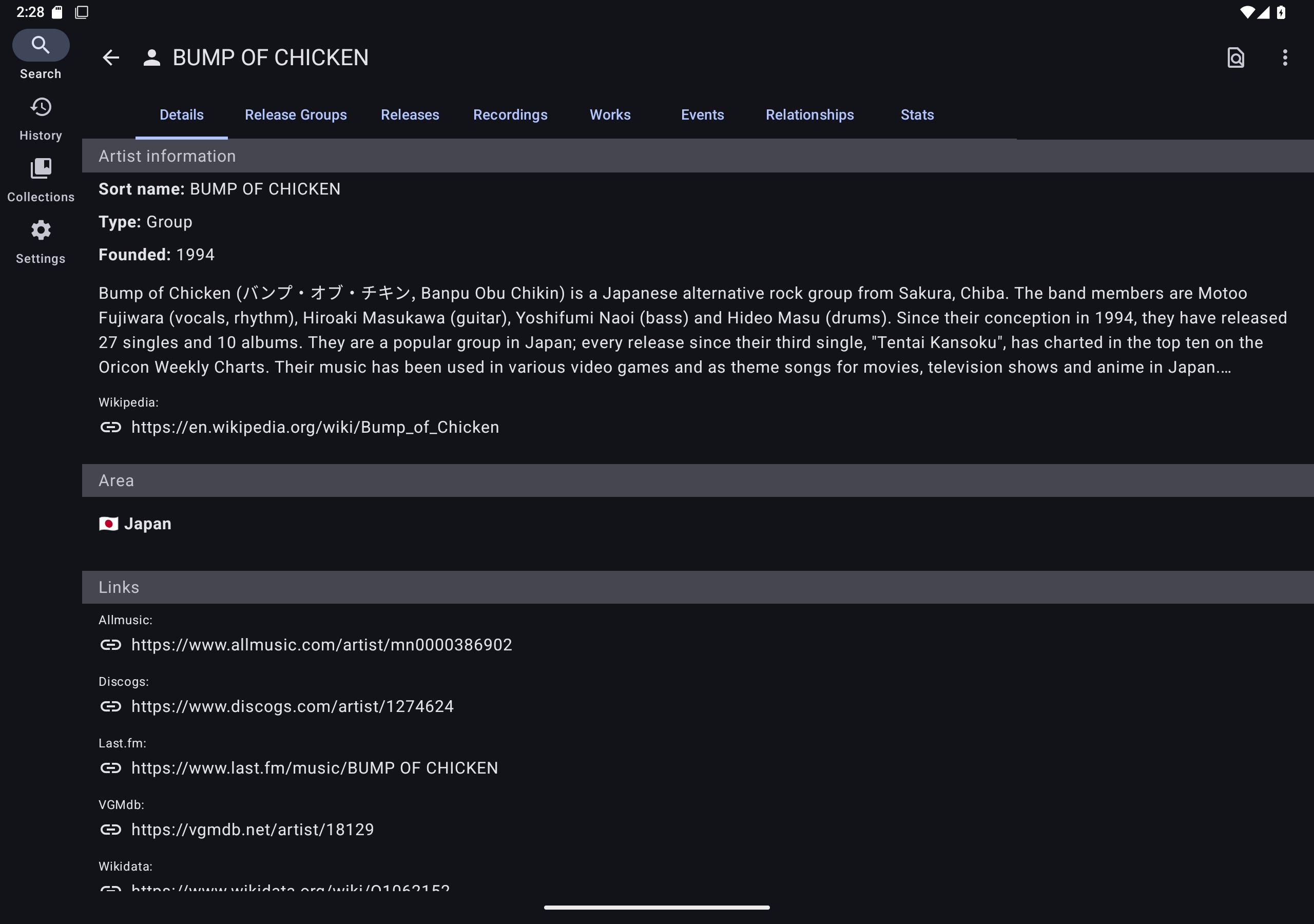The height and width of the screenshot is (924, 1314).
Task: Open the three-dot overflow menu
Action: pos(1285,58)
